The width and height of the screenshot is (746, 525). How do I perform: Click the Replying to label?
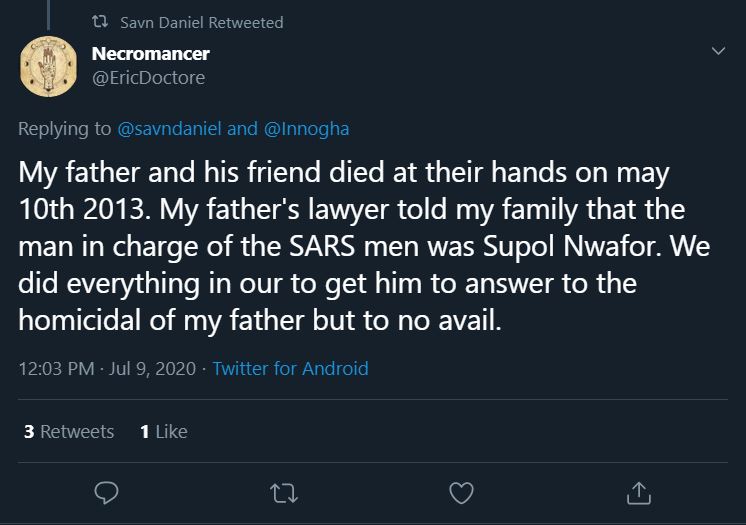pos(65,129)
